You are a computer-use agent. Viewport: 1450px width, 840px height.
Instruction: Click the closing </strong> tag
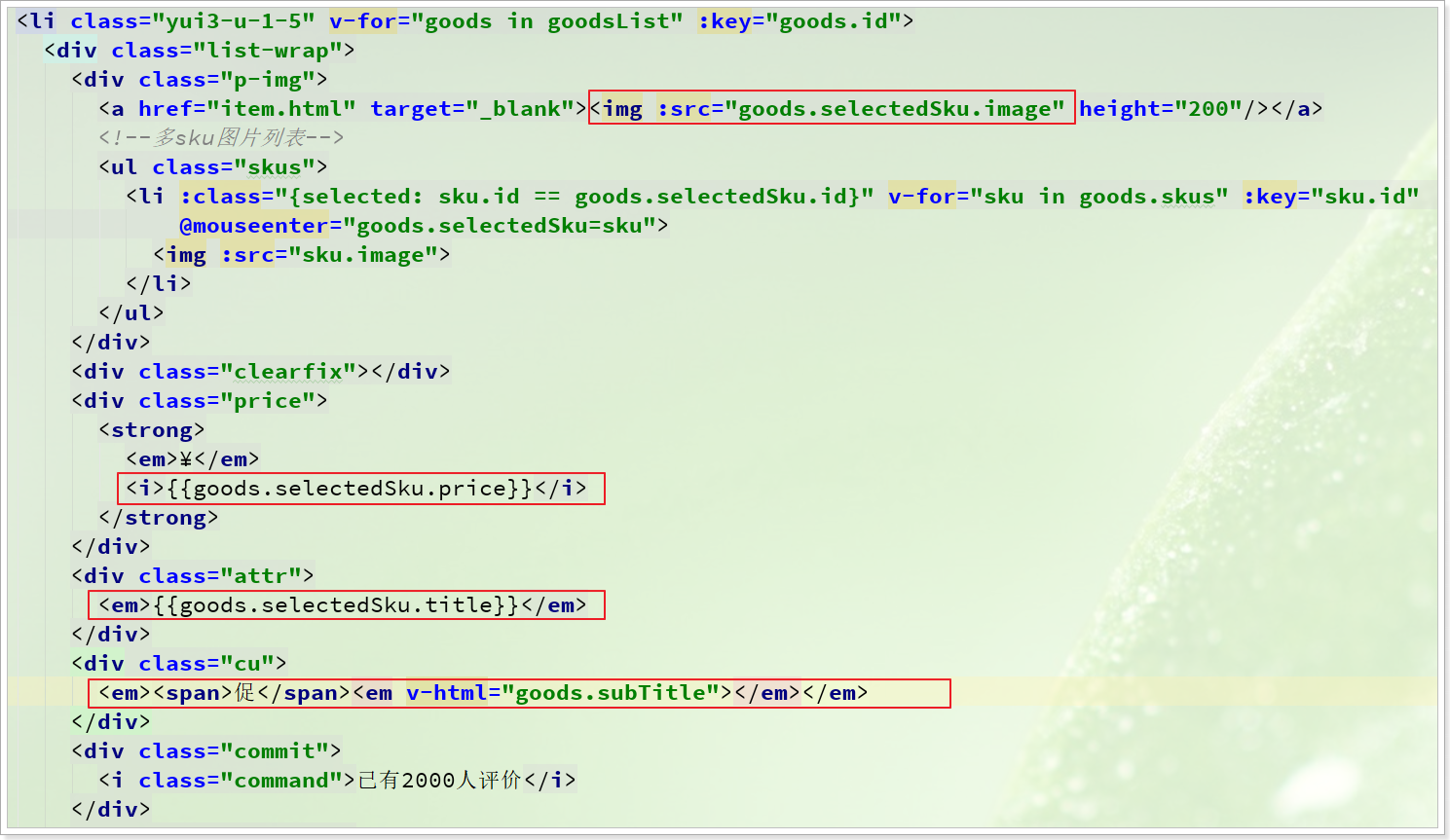[x=159, y=518]
